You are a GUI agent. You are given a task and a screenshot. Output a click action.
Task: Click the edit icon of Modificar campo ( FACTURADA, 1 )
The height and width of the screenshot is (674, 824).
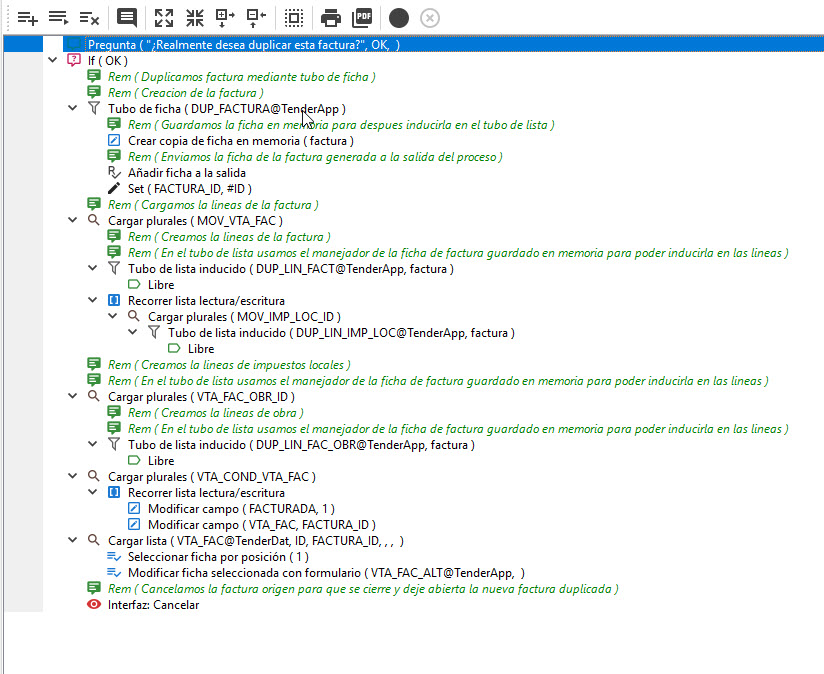click(x=134, y=508)
